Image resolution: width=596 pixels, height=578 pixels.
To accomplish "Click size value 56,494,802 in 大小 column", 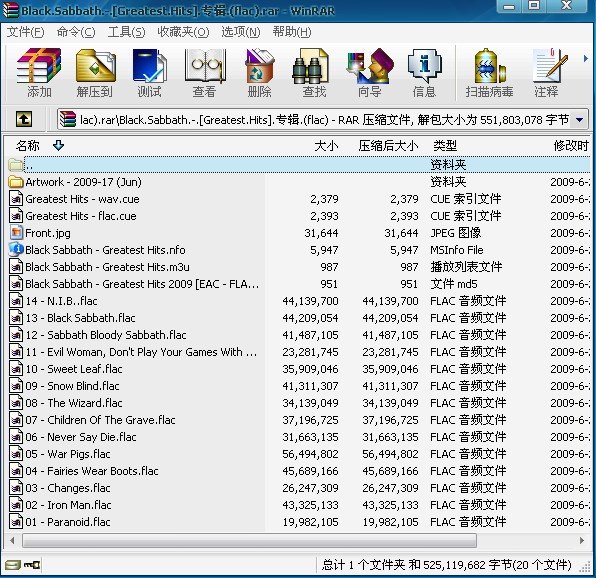I will pos(310,454).
